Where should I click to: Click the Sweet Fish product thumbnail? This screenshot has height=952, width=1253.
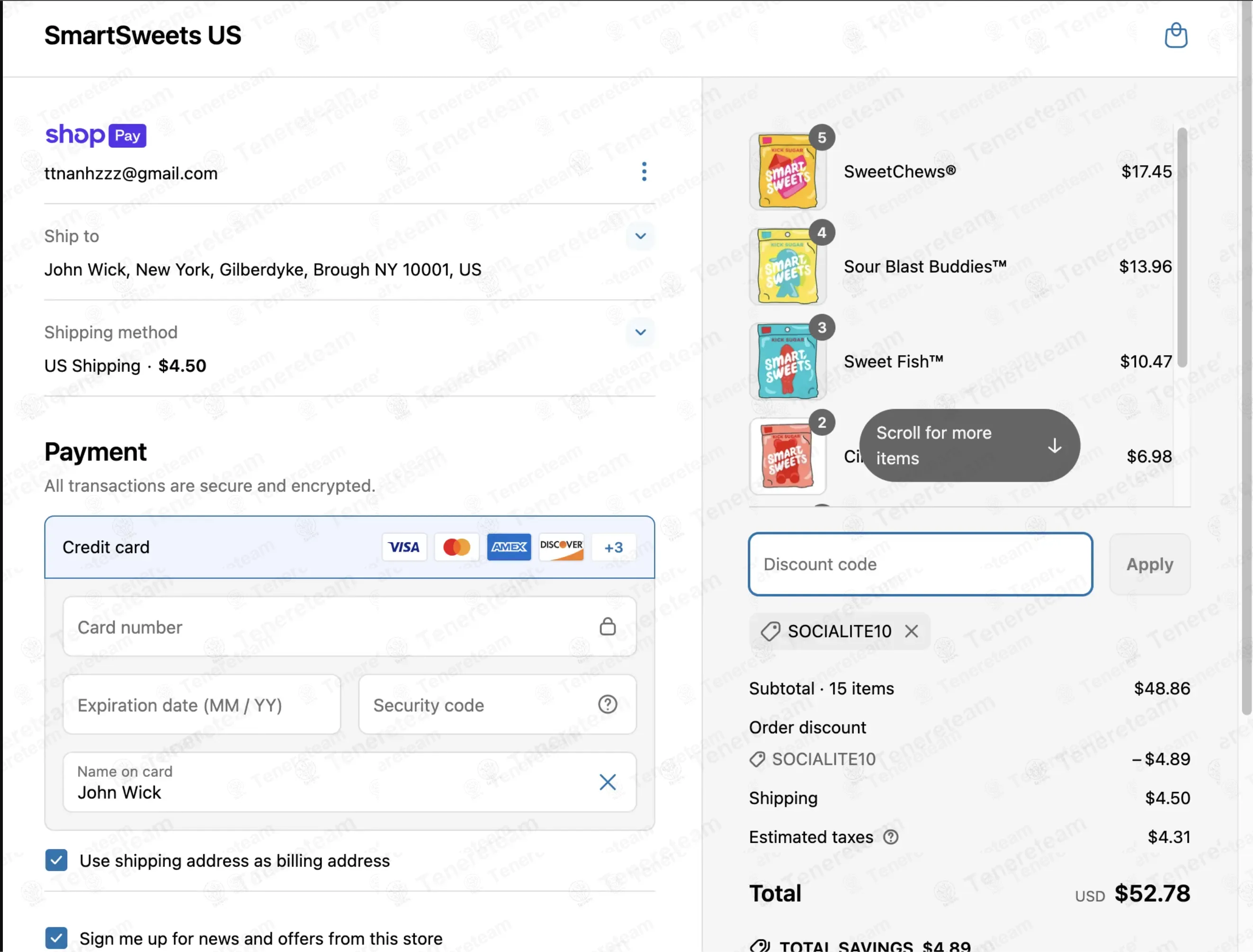coord(788,361)
